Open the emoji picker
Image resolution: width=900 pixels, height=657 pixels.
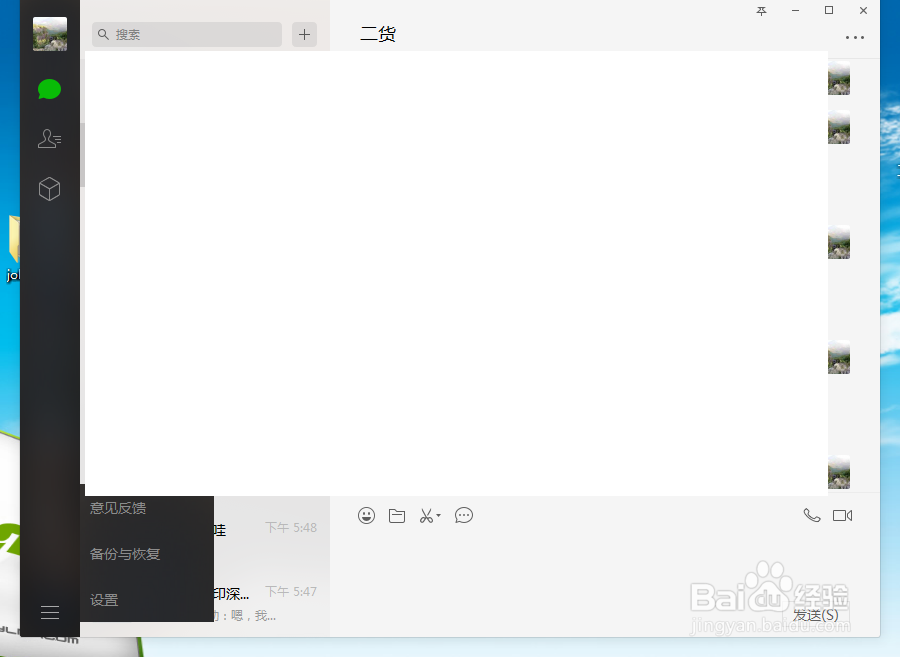(x=366, y=515)
